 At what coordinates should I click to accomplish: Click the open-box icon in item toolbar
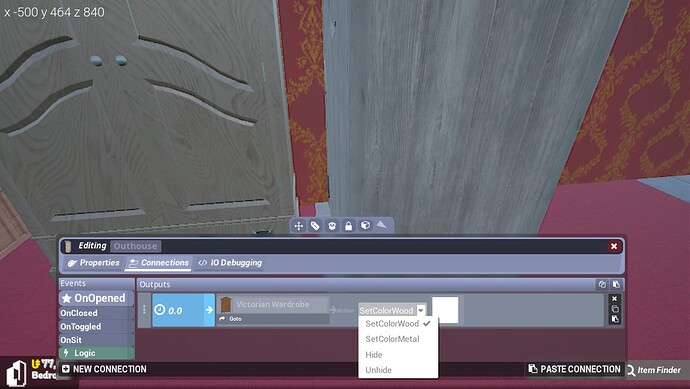(332, 226)
